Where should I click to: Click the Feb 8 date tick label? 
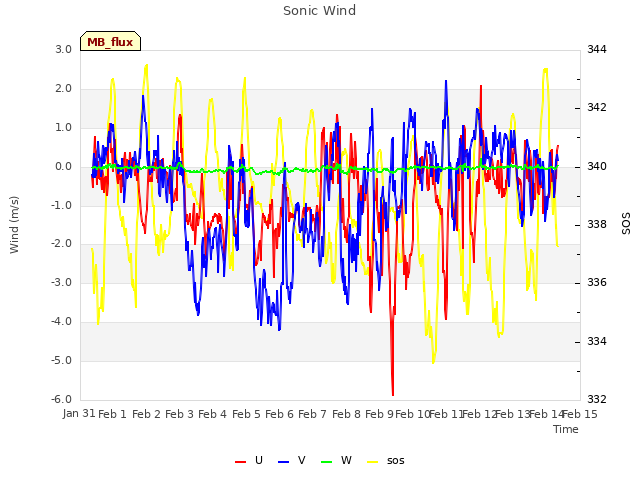346,414
